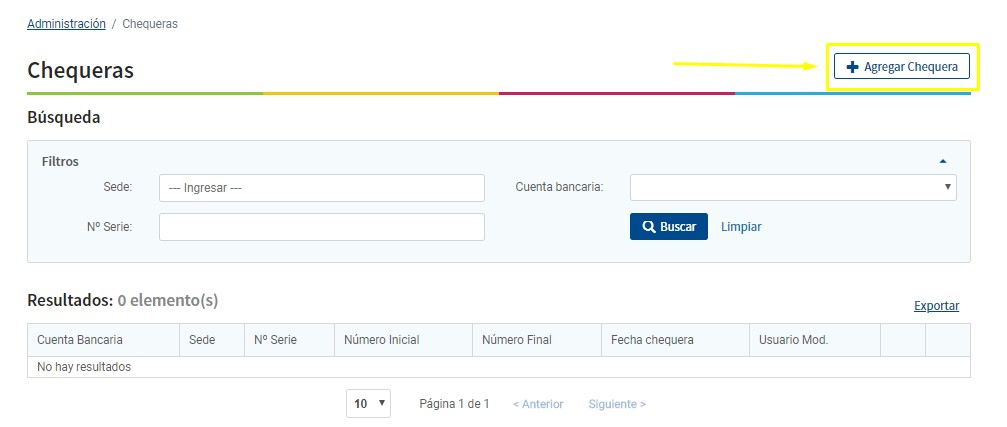The image size is (1007, 427).
Task: Open the Cuenta bancaria dropdown
Action: pyautogui.click(x=792, y=188)
